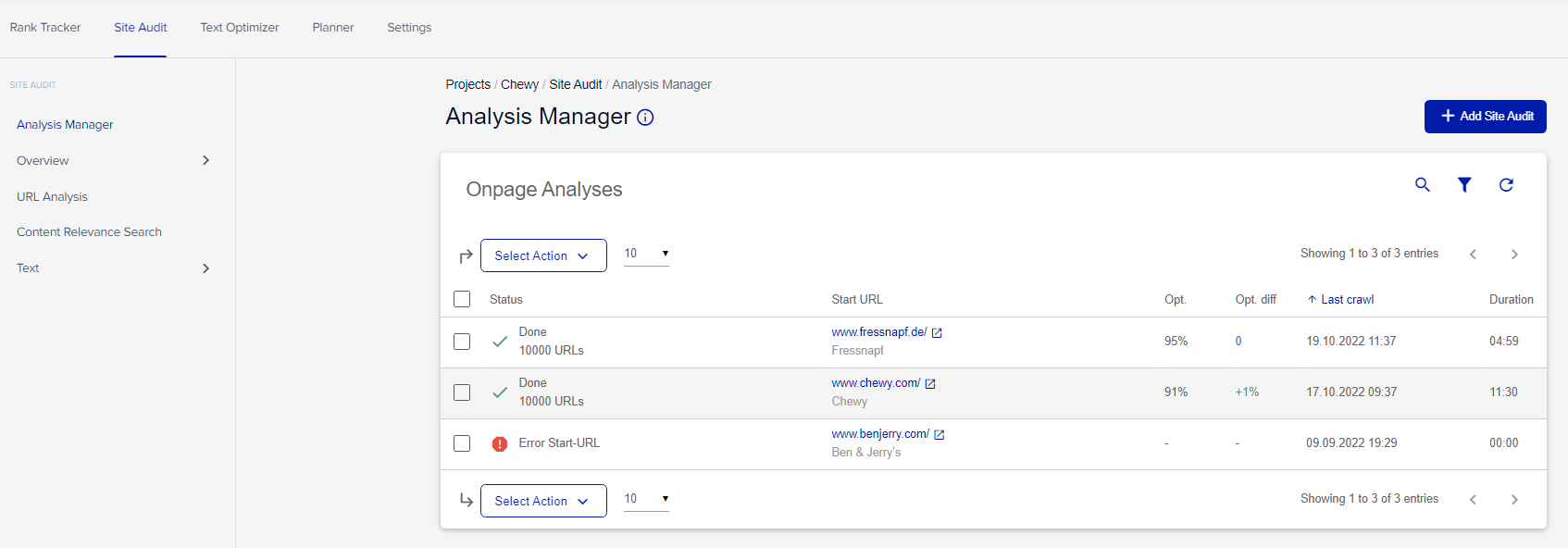Open the www.chewy.com/ link
The image size is (1568, 548).
click(876, 383)
